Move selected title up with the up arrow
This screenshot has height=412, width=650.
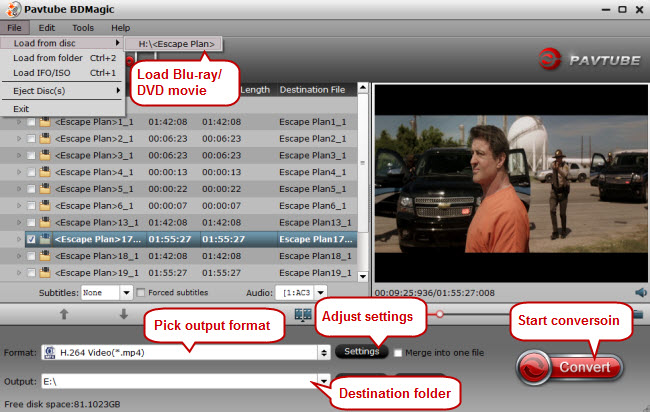click(x=64, y=314)
